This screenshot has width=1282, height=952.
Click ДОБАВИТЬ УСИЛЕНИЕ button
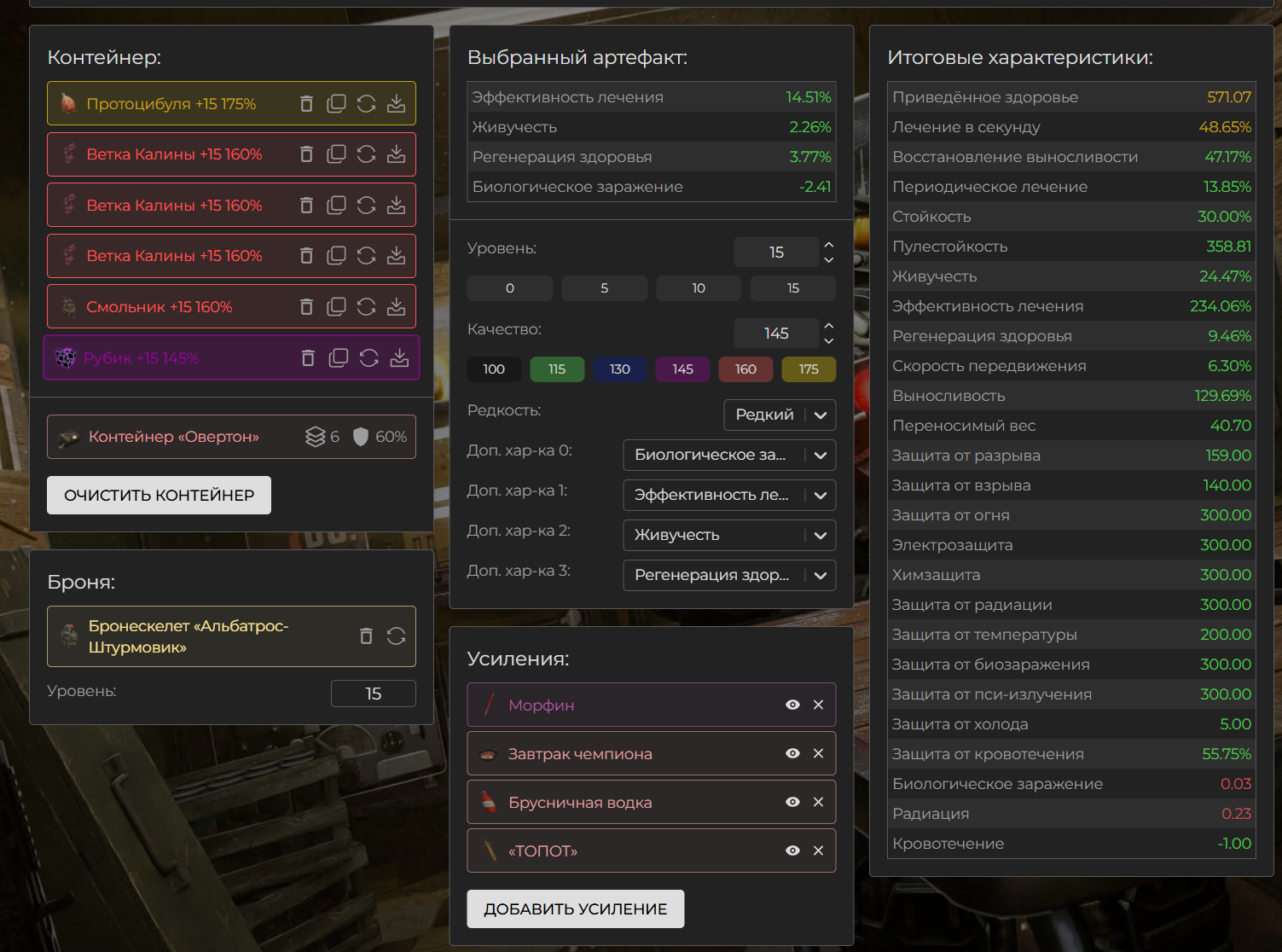[x=576, y=908]
